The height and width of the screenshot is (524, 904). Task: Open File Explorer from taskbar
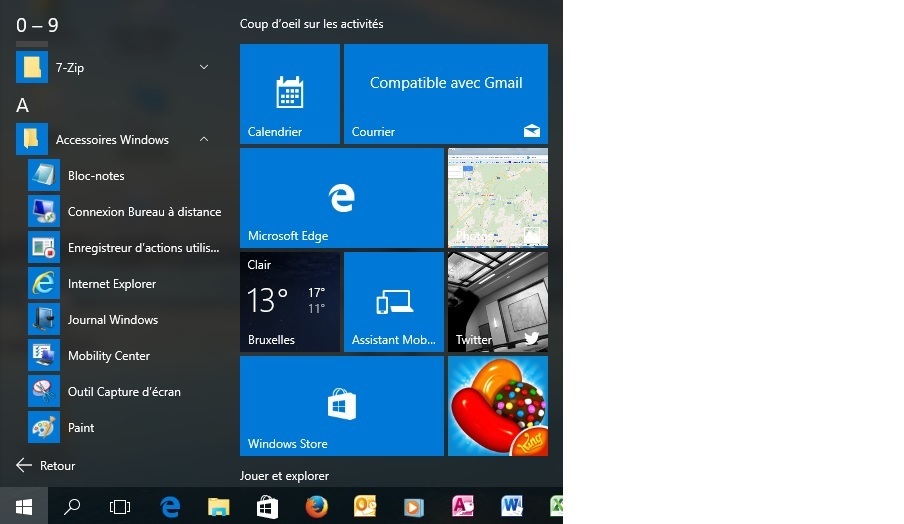coord(219,507)
